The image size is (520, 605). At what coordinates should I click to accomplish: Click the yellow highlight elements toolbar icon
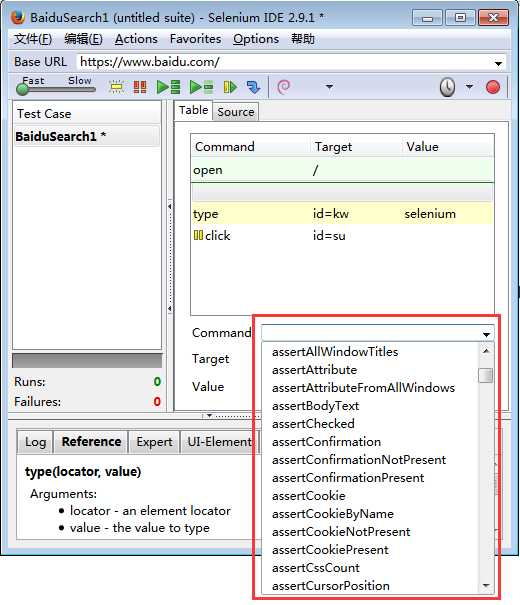coord(116,87)
